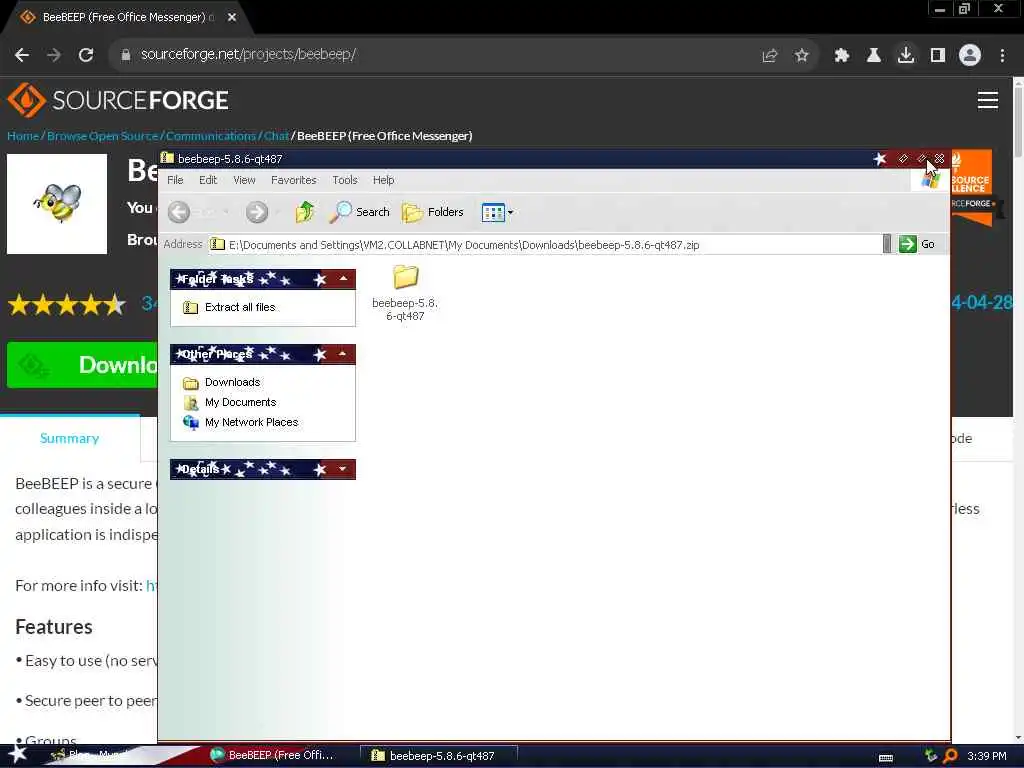Open the Views dropdown in Explorer toolbar

coord(498,212)
